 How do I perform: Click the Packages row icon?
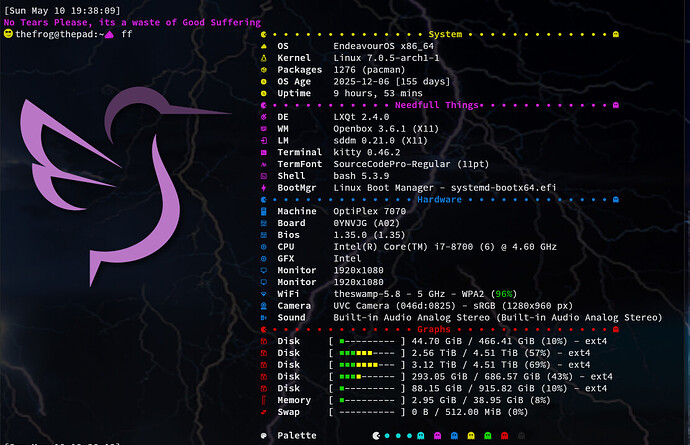(x=264, y=70)
